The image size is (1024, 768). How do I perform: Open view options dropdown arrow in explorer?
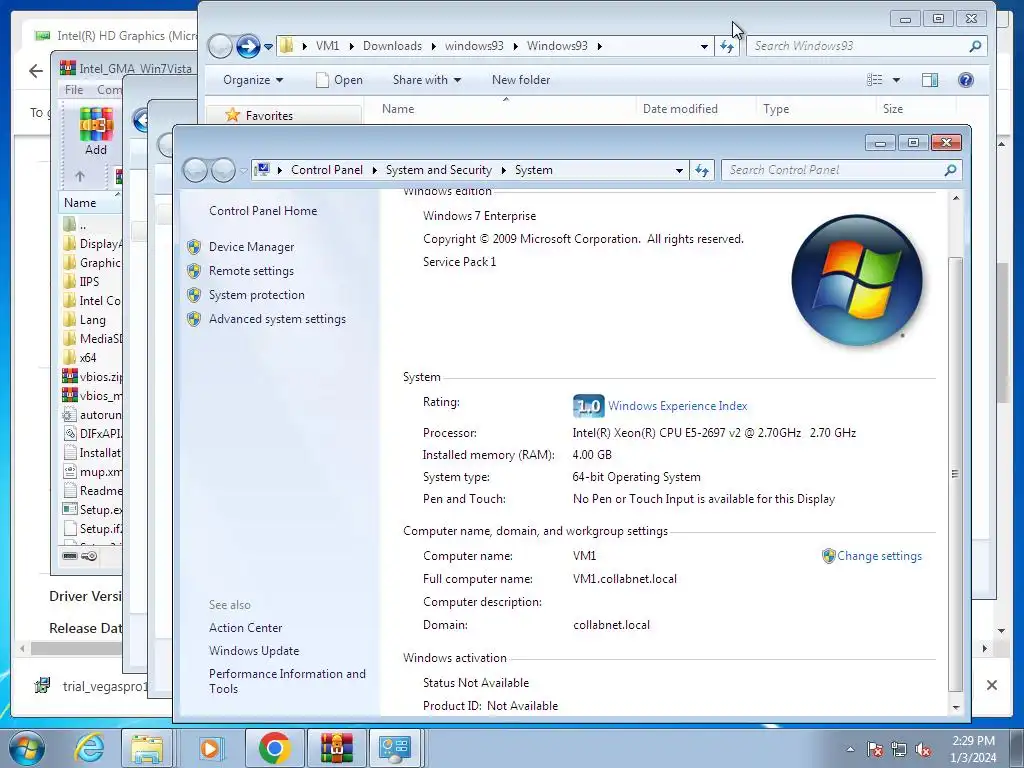pos(896,80)
